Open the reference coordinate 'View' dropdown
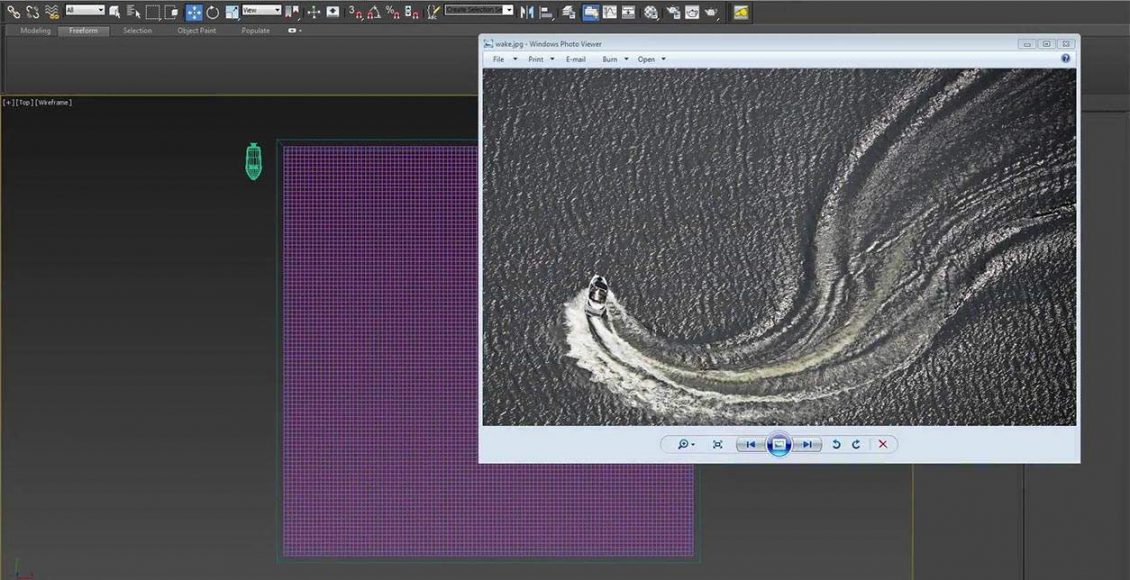 tap(262, 10)
